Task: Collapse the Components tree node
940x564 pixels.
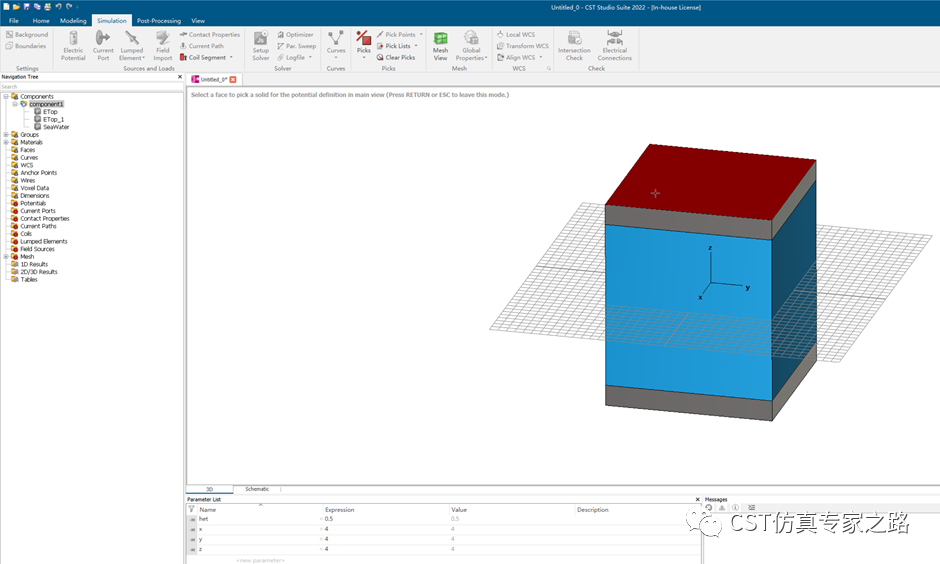Action: 6,96
